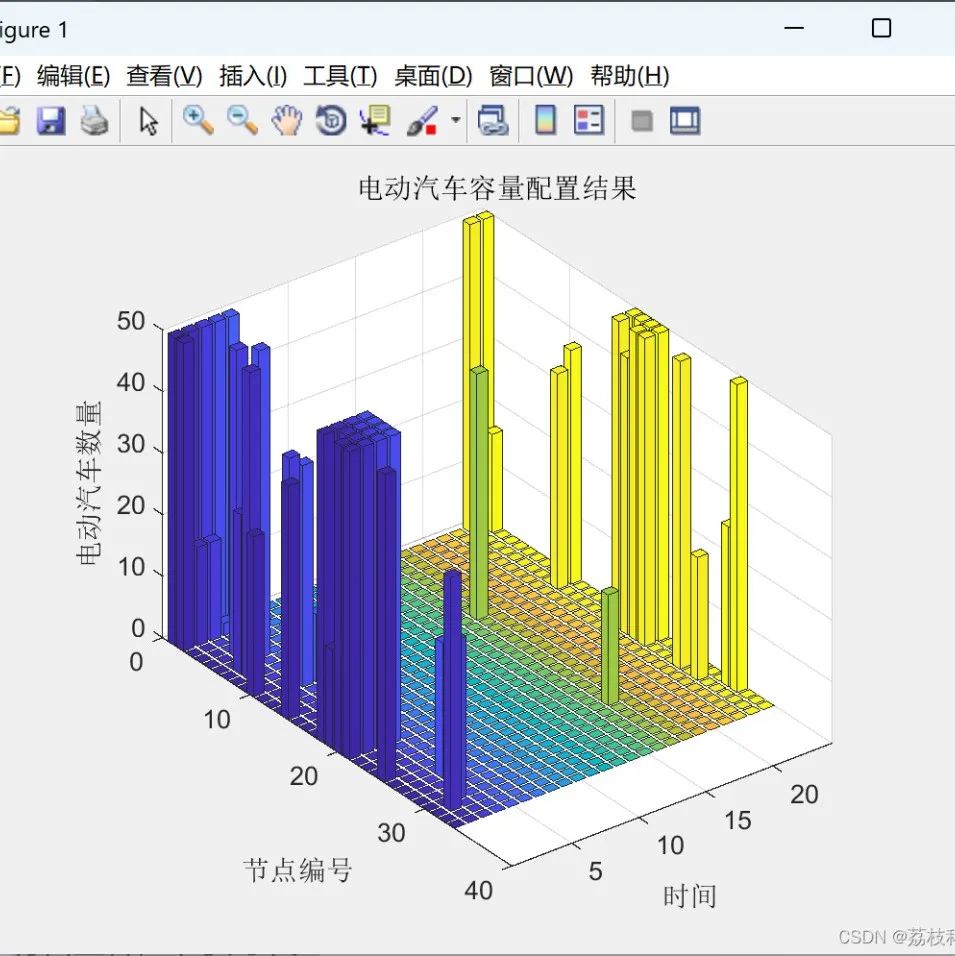Click the Show Plot Tools icon
Viewport: 955px width, 956px height.
coord(685,120)
